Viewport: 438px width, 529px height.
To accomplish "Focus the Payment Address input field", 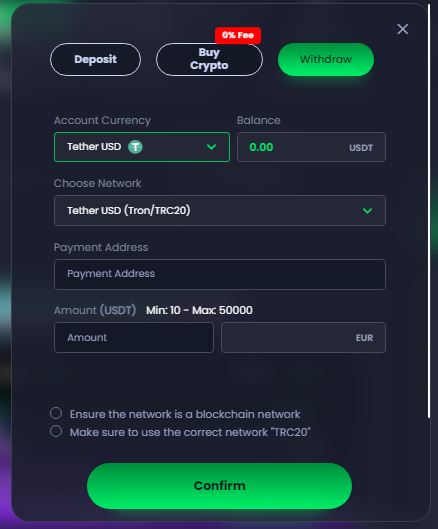I will (x=220, y=274).
